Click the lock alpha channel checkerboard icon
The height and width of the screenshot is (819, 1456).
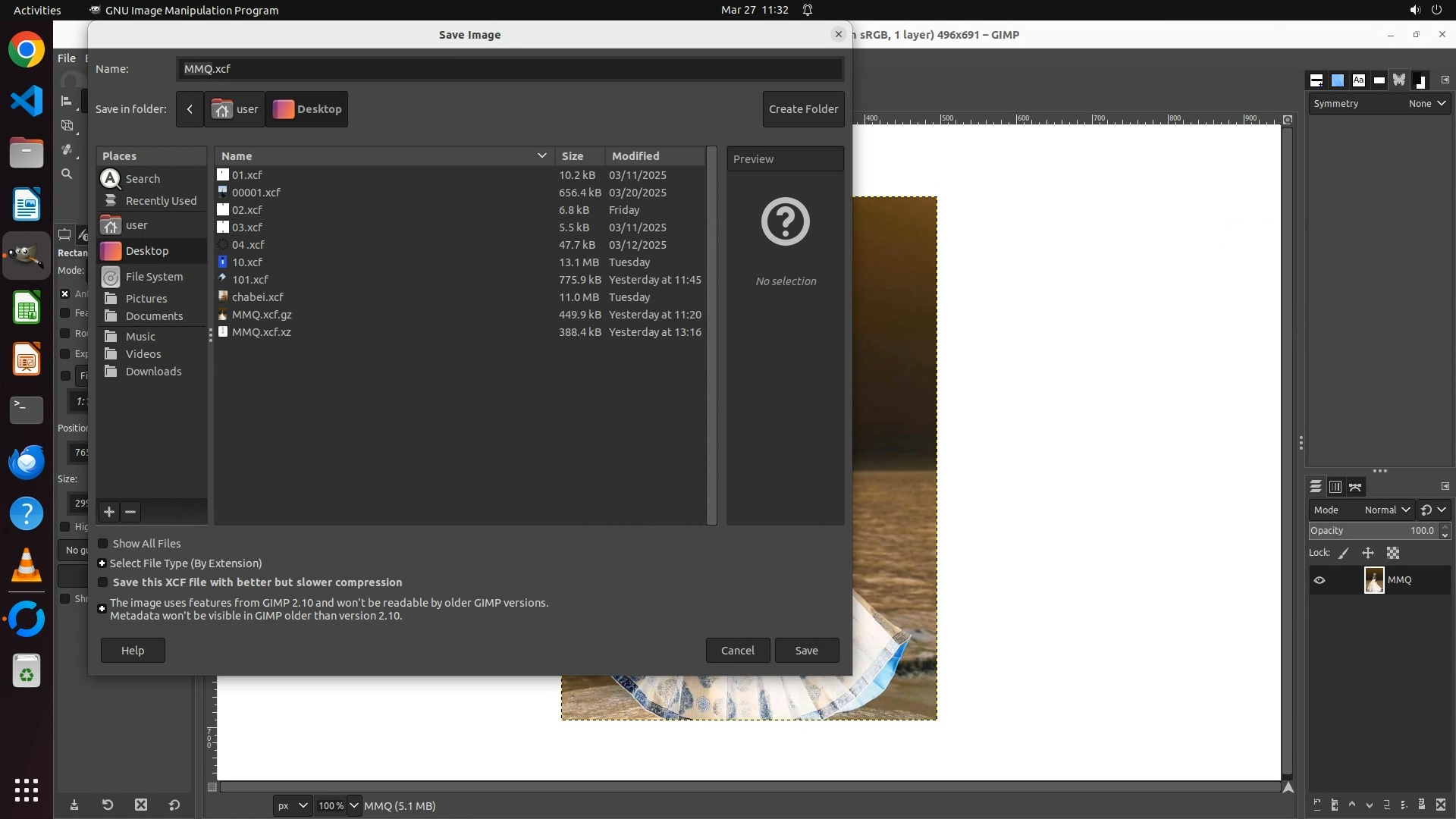pyautogui.click(x=1393, y=554)
